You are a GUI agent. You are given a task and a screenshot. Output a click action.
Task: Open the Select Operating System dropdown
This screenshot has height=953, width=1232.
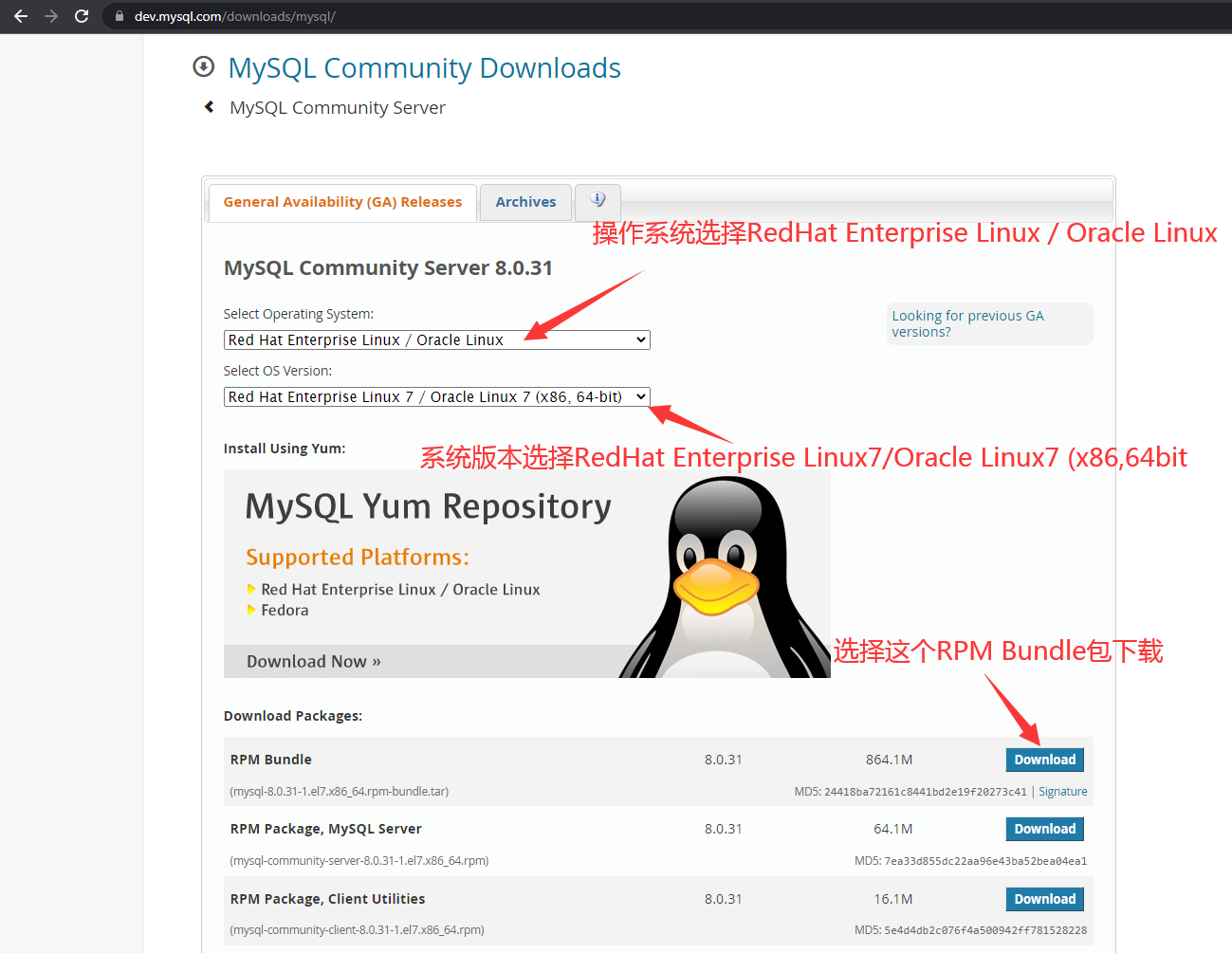pos(437,339)
